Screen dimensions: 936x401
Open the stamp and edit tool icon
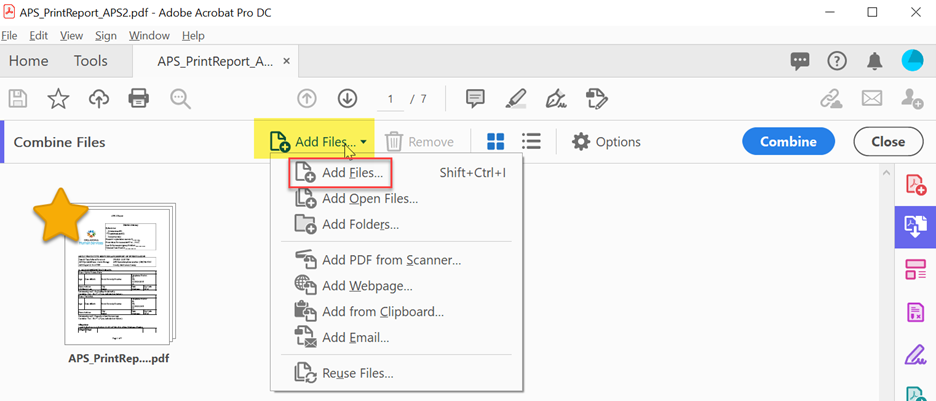pyautogui.click(x=596, y=98)
